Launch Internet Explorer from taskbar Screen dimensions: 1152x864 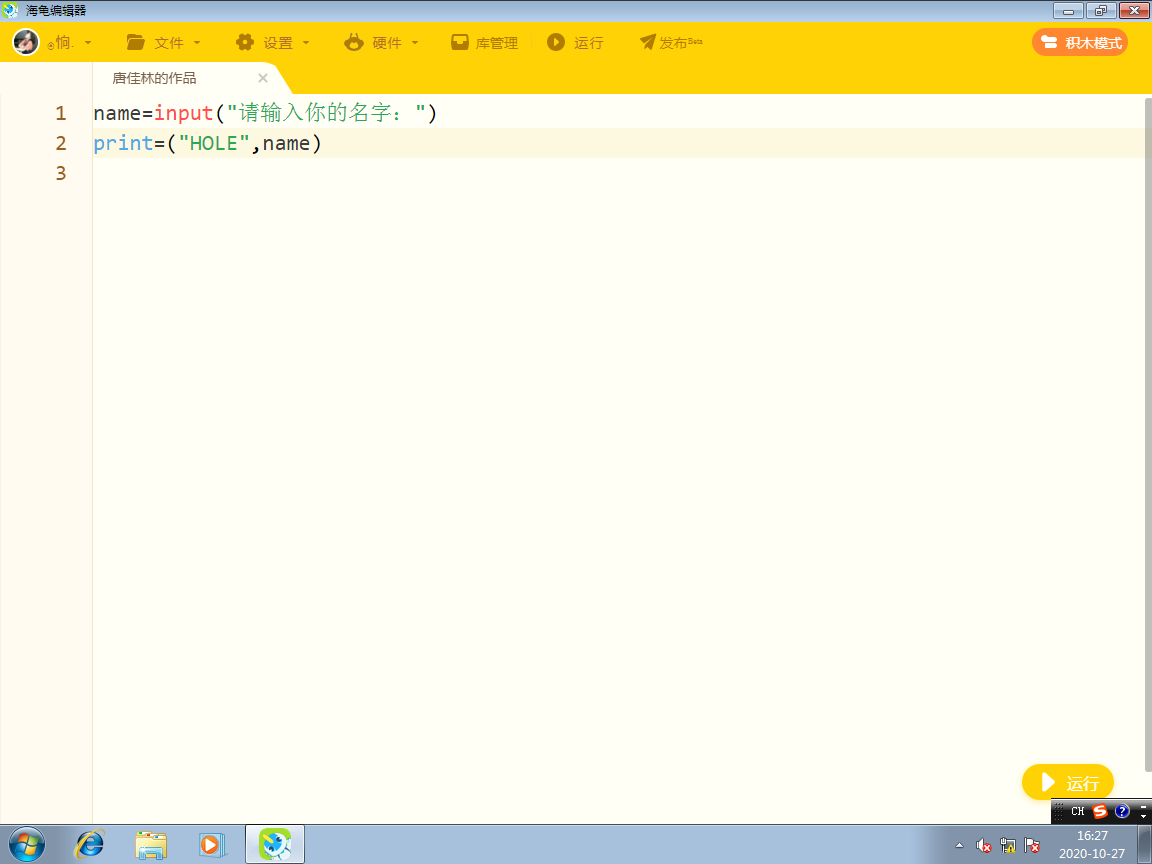(x=90, y=845)
